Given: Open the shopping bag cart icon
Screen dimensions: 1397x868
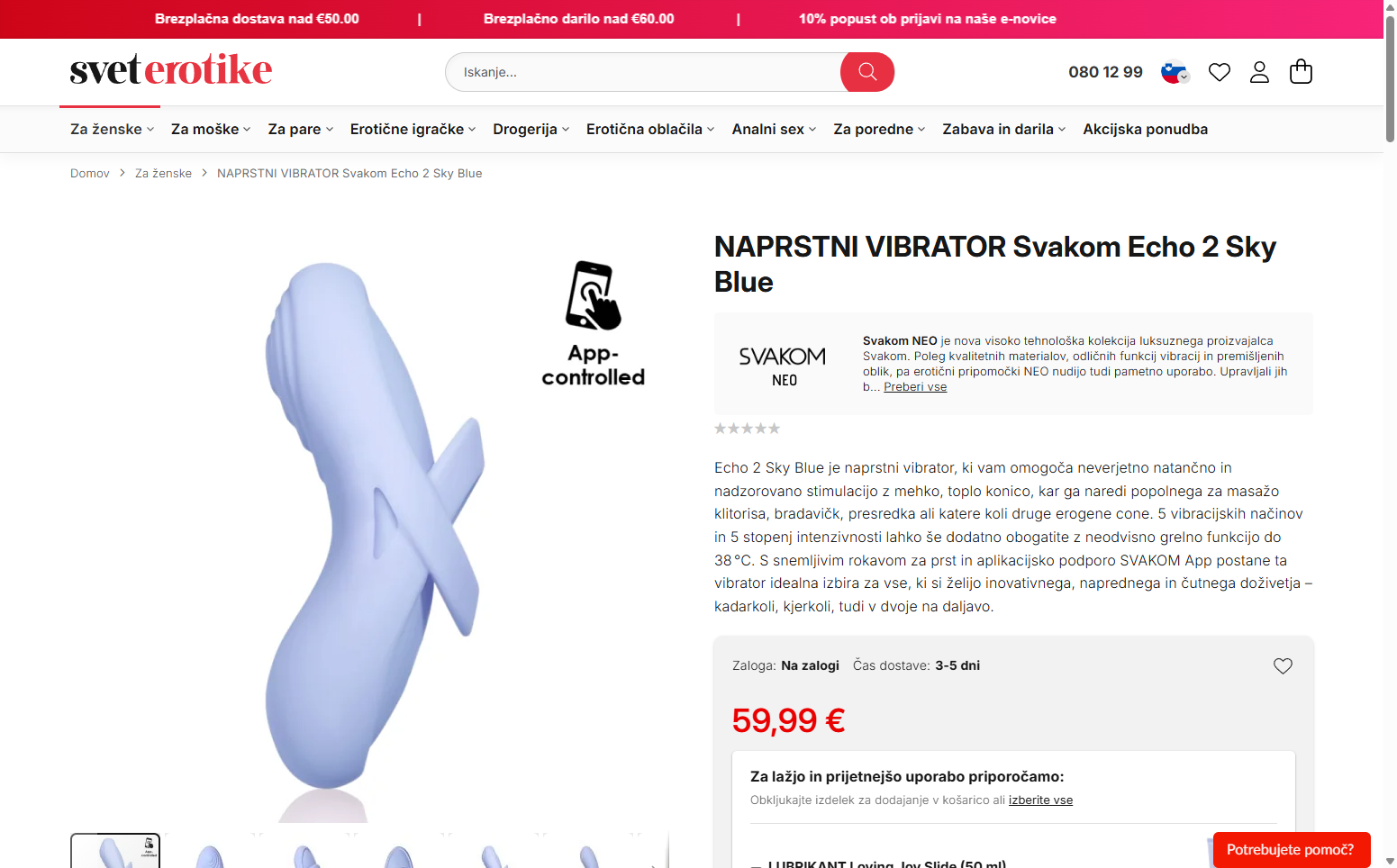Looking at the screenshot, I should coord(1301,71).
